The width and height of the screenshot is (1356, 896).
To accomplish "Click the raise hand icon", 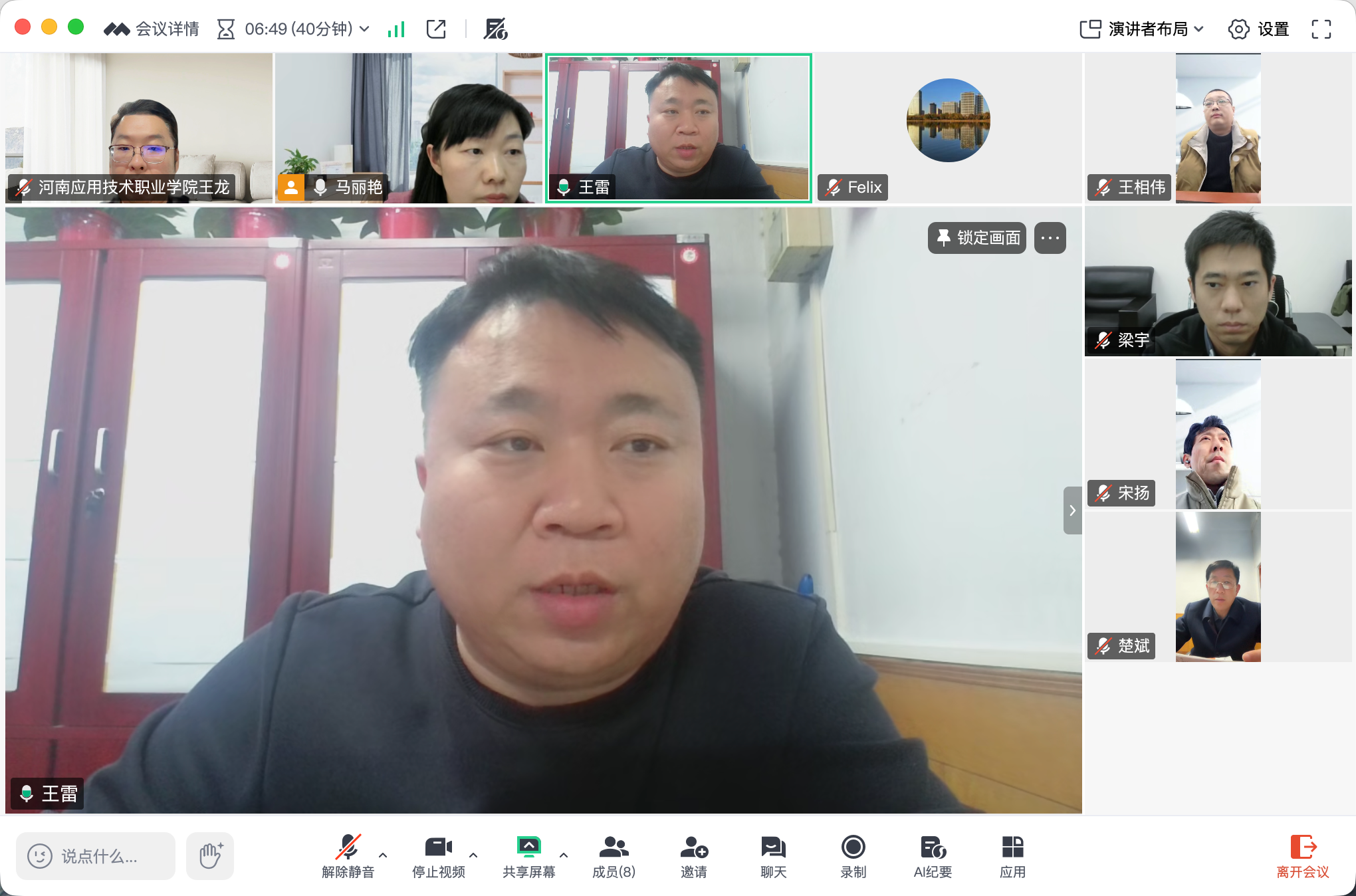I will (210, 855).
